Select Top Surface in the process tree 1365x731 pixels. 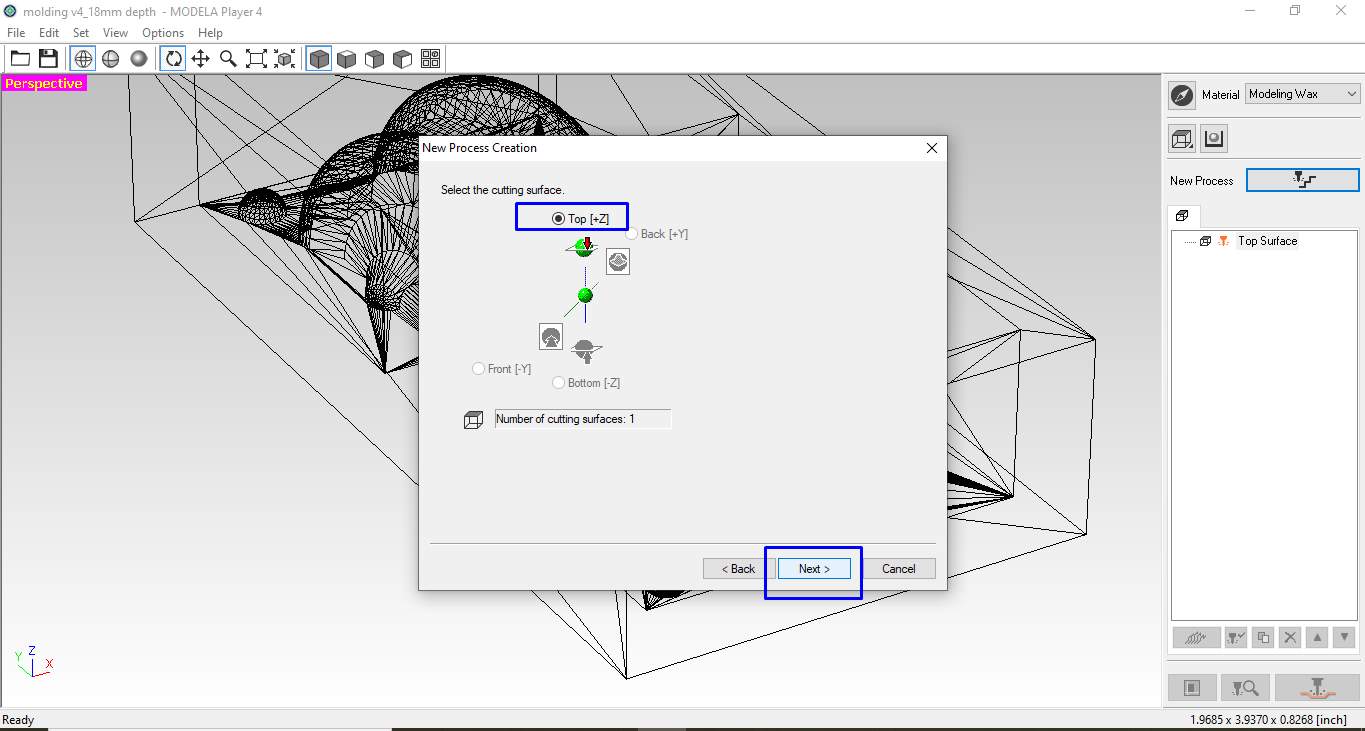[x=1267, y=241]
